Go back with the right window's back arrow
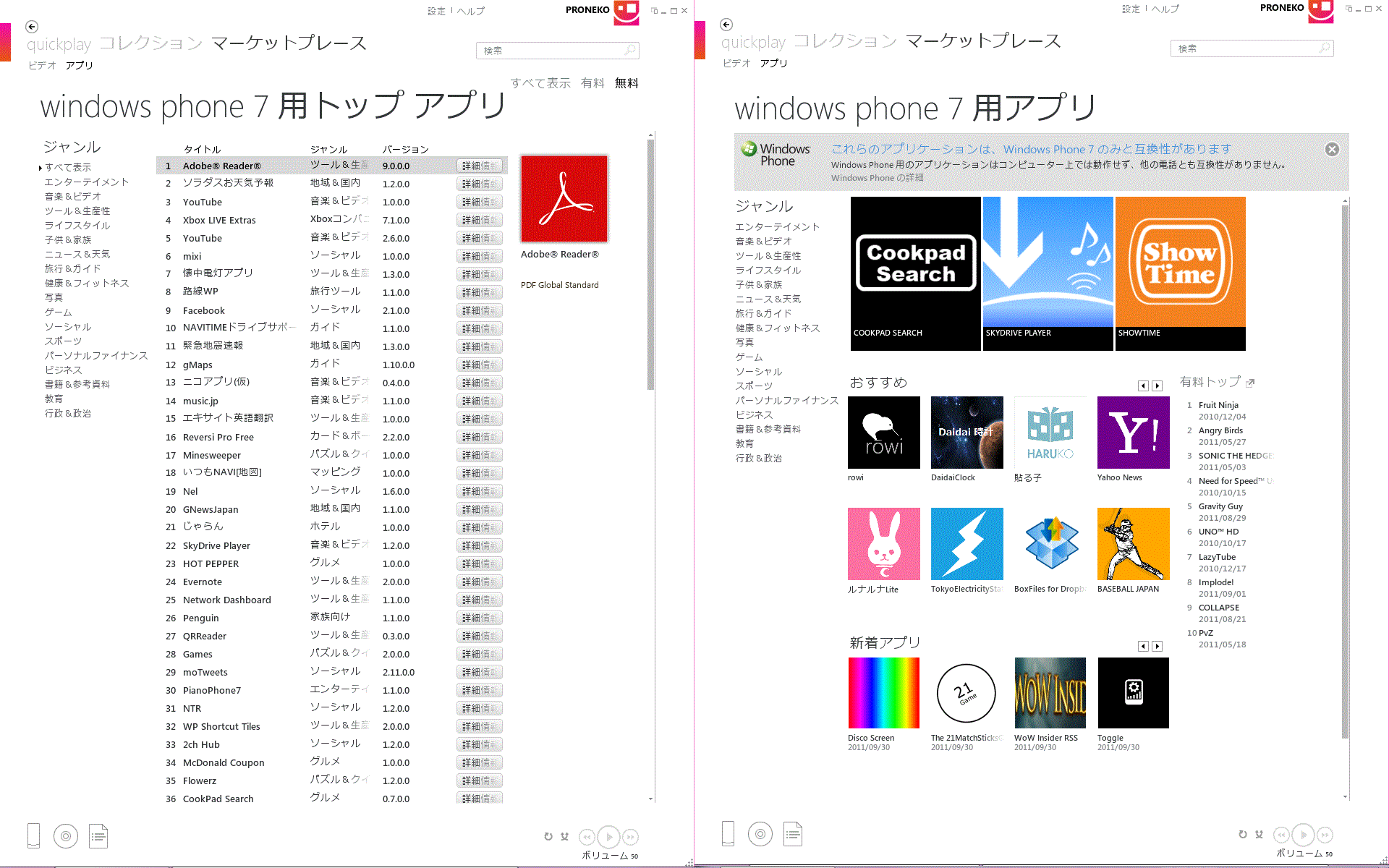Screen dimensions: 1389x868 [x=726, y=25]
